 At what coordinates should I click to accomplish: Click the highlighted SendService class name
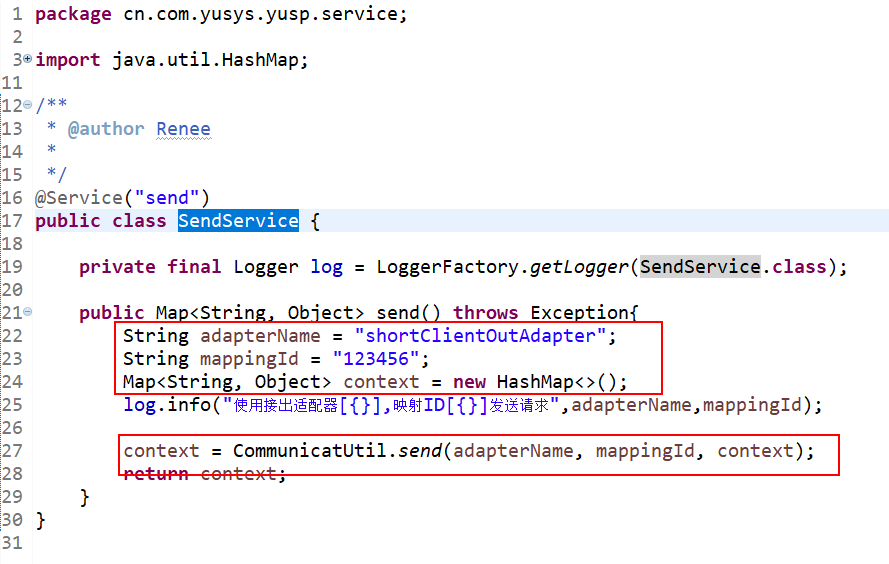[238, 221]
